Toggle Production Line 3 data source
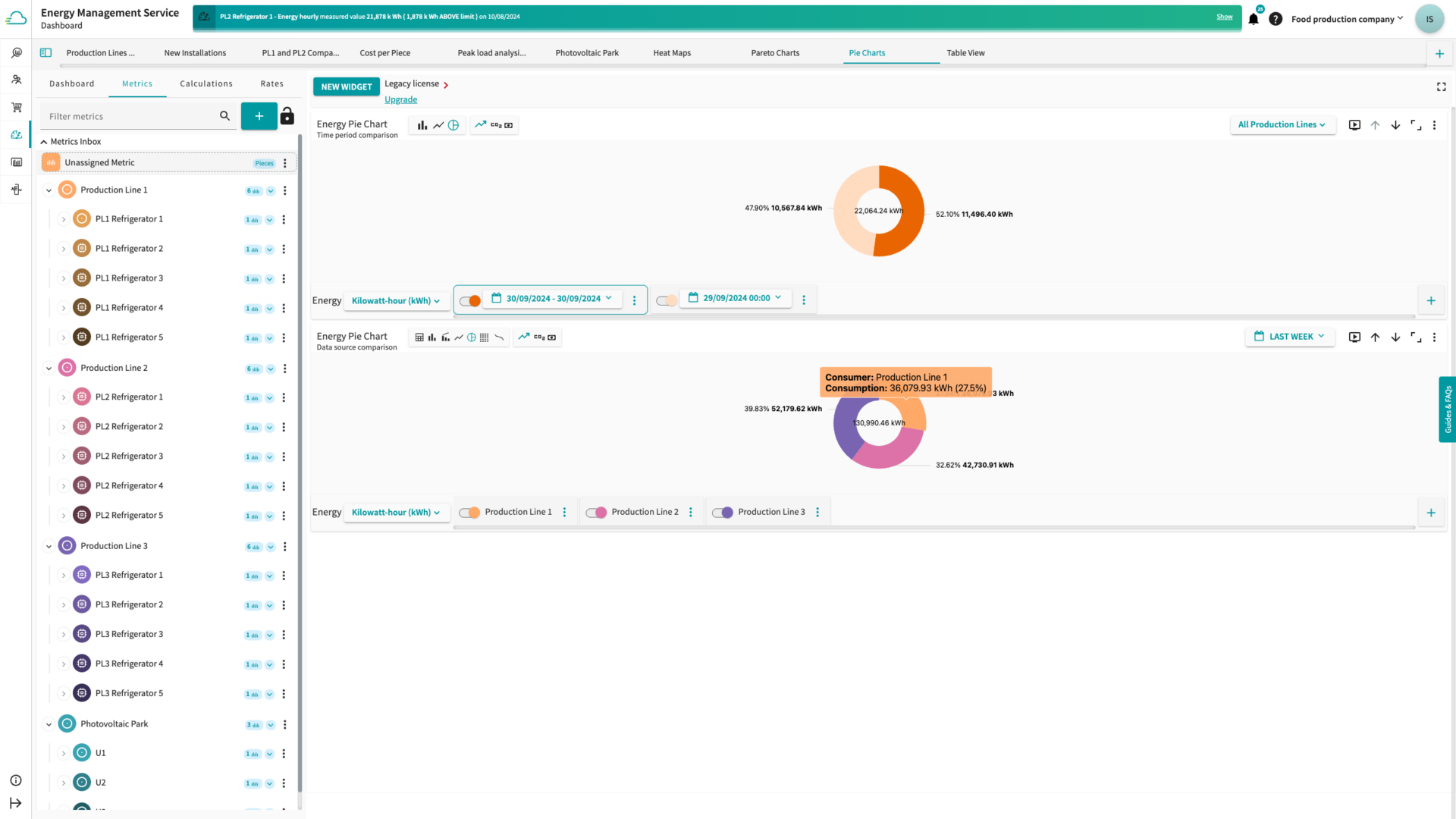 [723, 513]
